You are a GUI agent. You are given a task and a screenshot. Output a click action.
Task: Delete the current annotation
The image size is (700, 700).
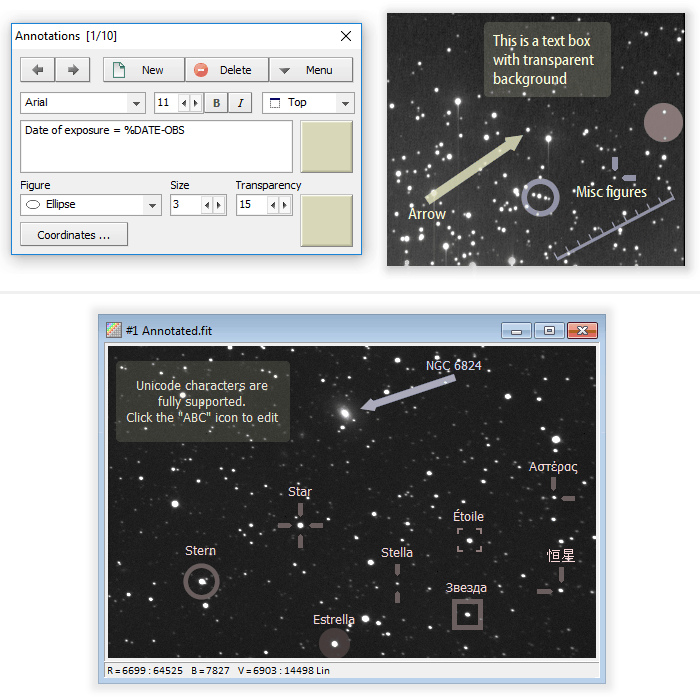point(226,70)
